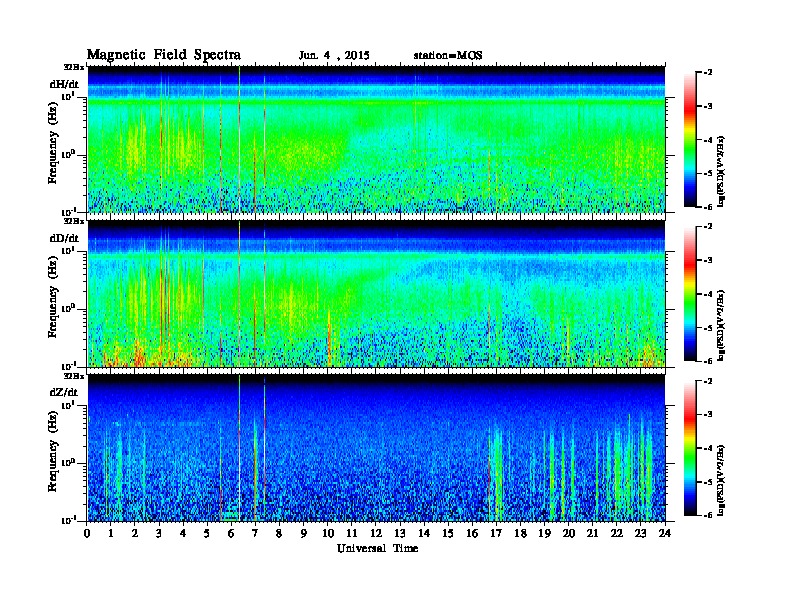Select the dZ/dt spectrogram panel

pos(376,448)
